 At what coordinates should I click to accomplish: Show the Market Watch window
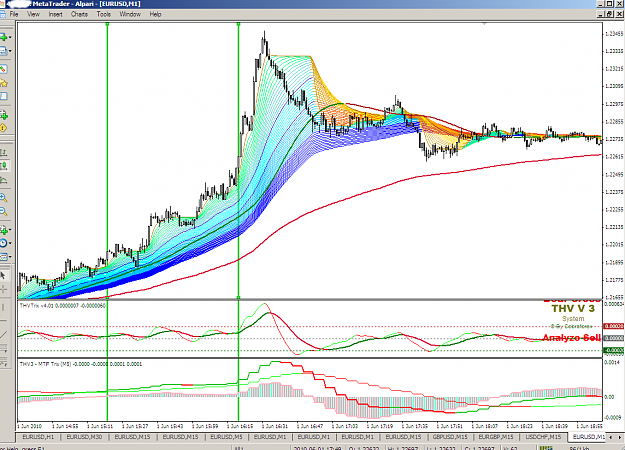click(x=3, y=69)
